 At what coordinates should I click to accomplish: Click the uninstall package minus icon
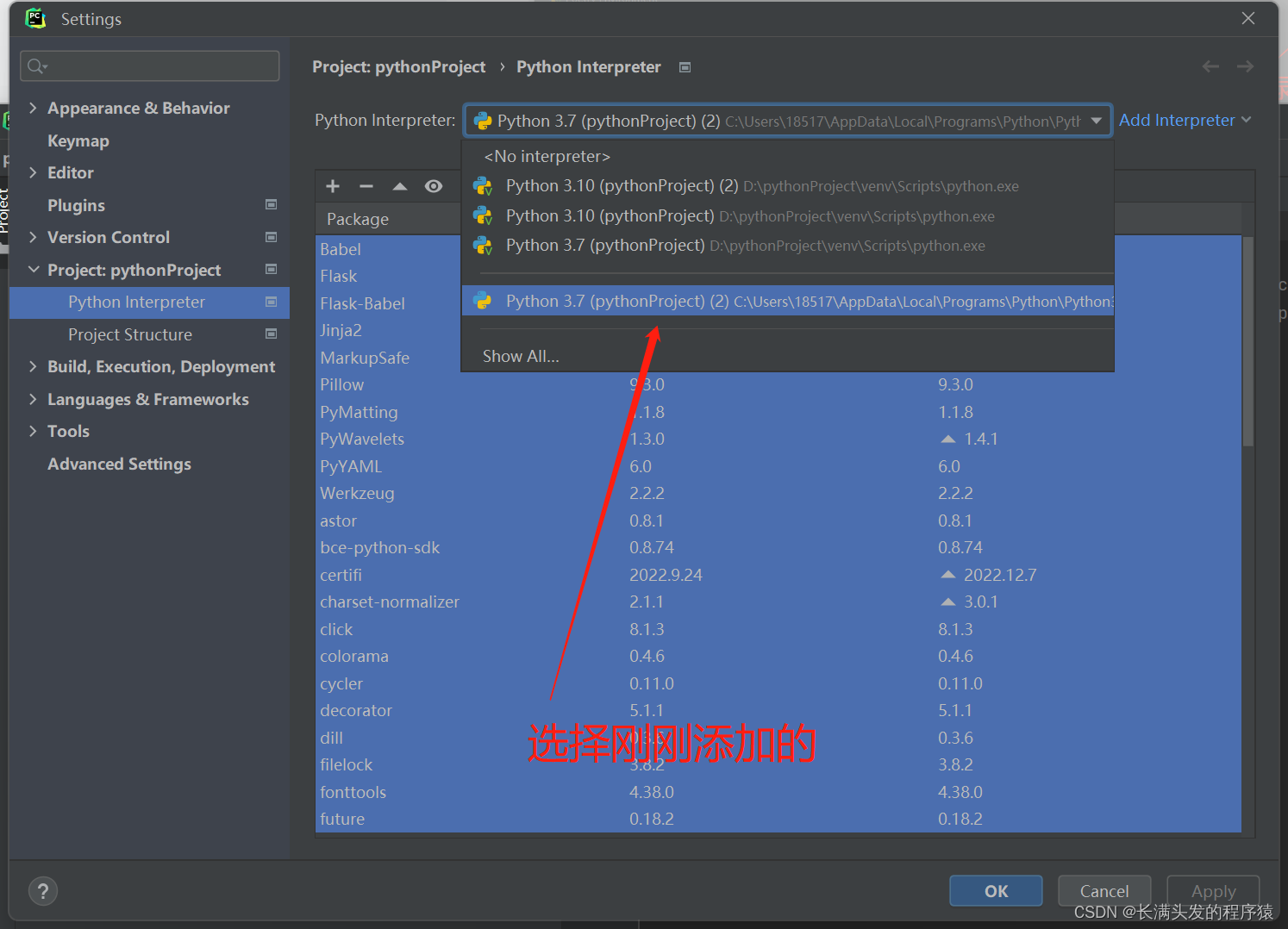[366, 186]
